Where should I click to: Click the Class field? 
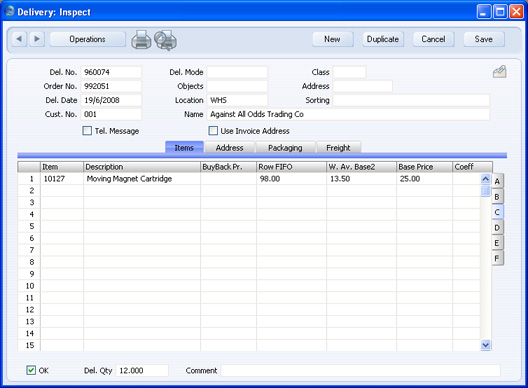pos(349,72)
